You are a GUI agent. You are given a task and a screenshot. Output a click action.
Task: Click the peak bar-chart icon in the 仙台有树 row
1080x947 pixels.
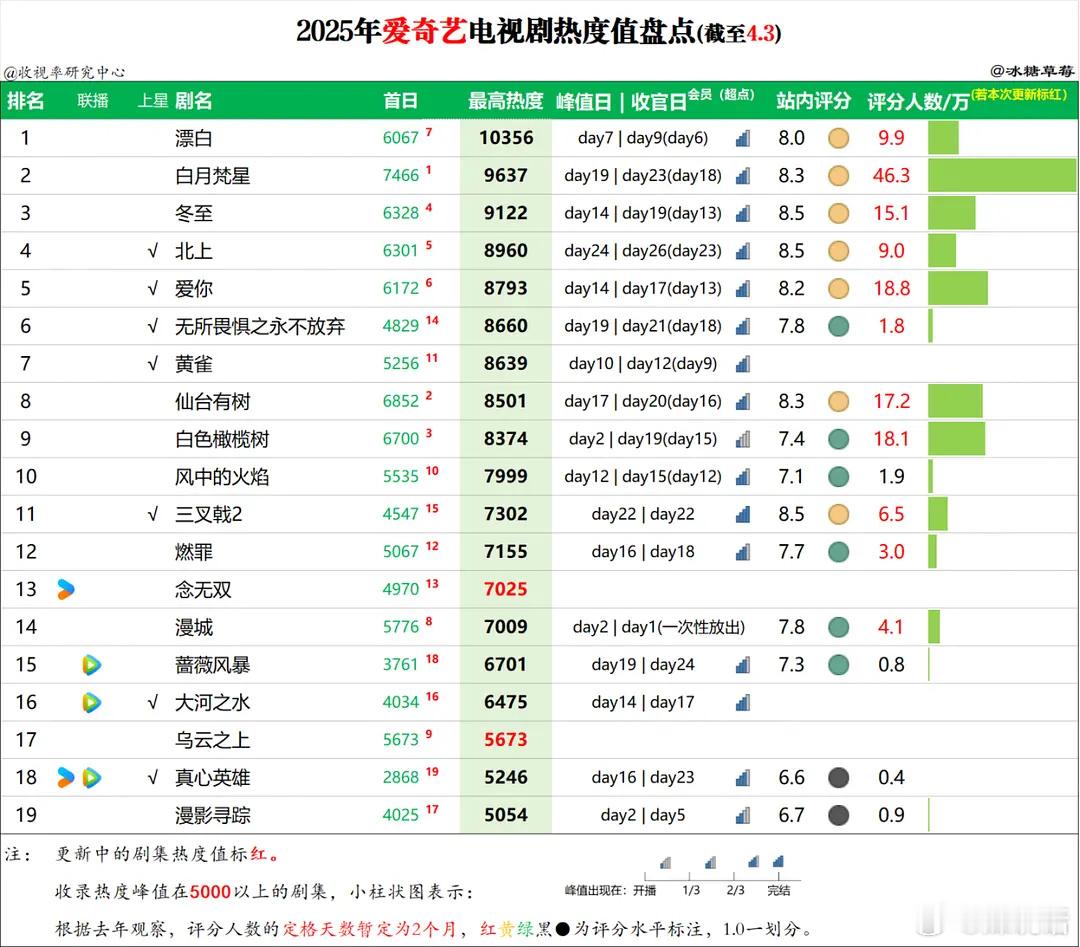742,402
